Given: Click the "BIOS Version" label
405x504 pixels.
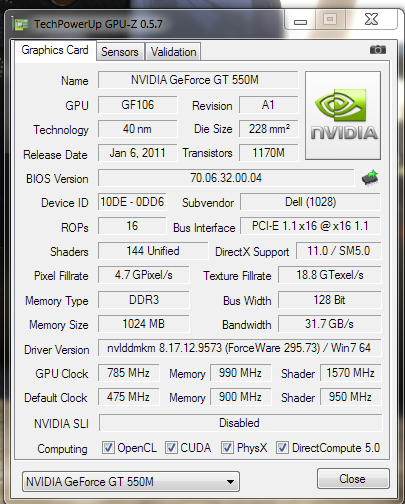Looking at the screenshot, I should pyautogui.click(x=57, y=179).
